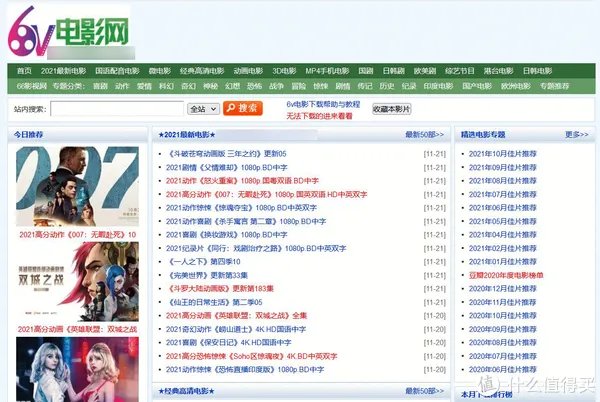
Task: Open 2020年12月佳片推荐 topic
Action: [x=503, y=288]
